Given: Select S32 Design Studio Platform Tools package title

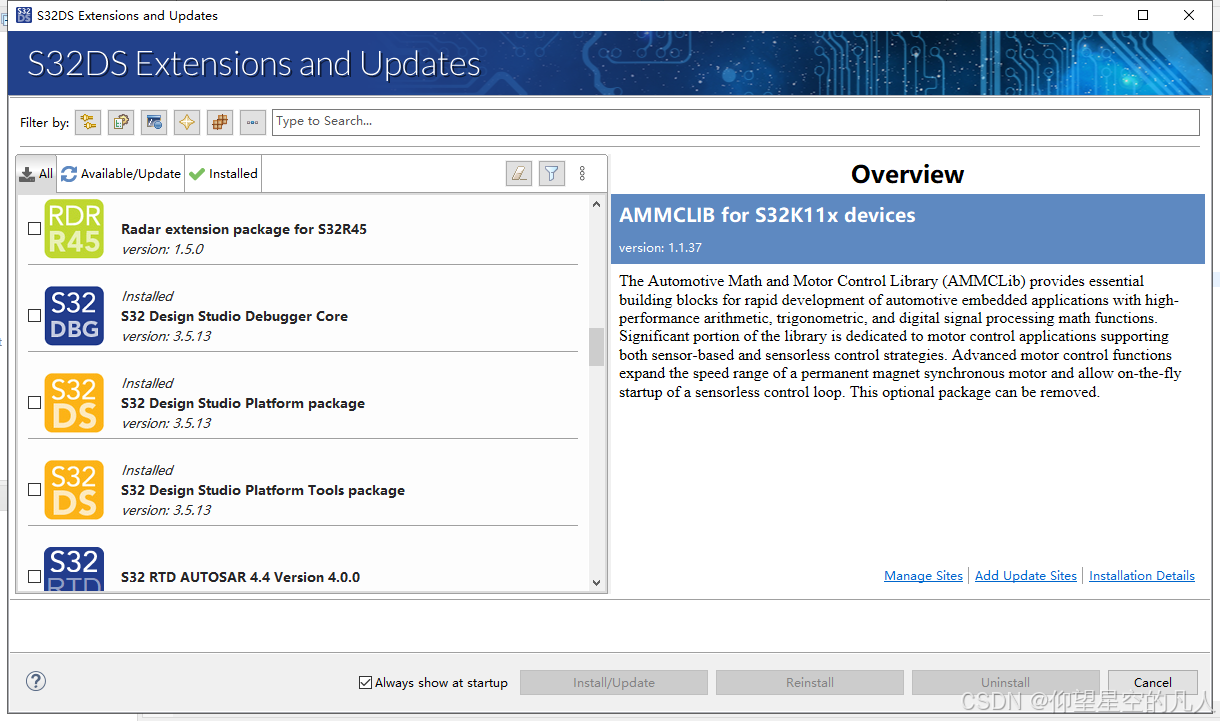Looking at the screenshot, I should coord(263,490).
